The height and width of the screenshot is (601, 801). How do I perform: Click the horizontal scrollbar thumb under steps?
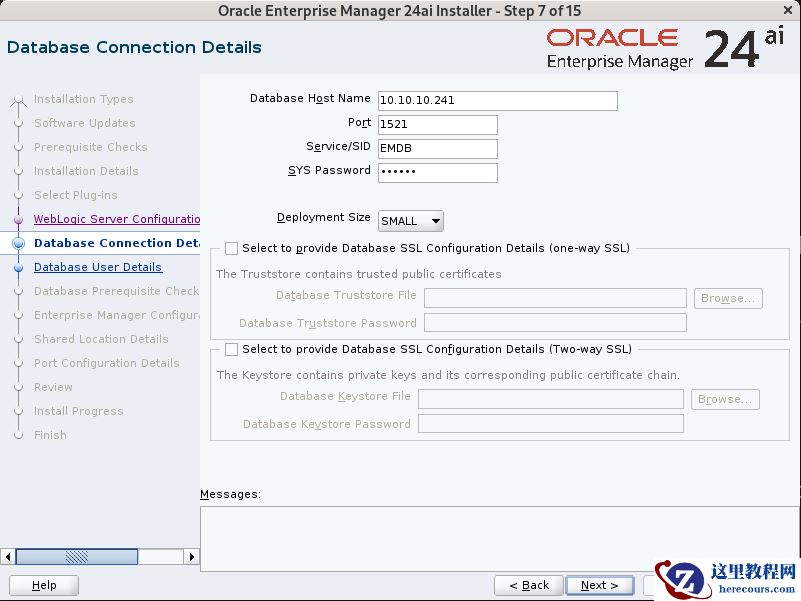pyautogui.click(x=77, y=557)
